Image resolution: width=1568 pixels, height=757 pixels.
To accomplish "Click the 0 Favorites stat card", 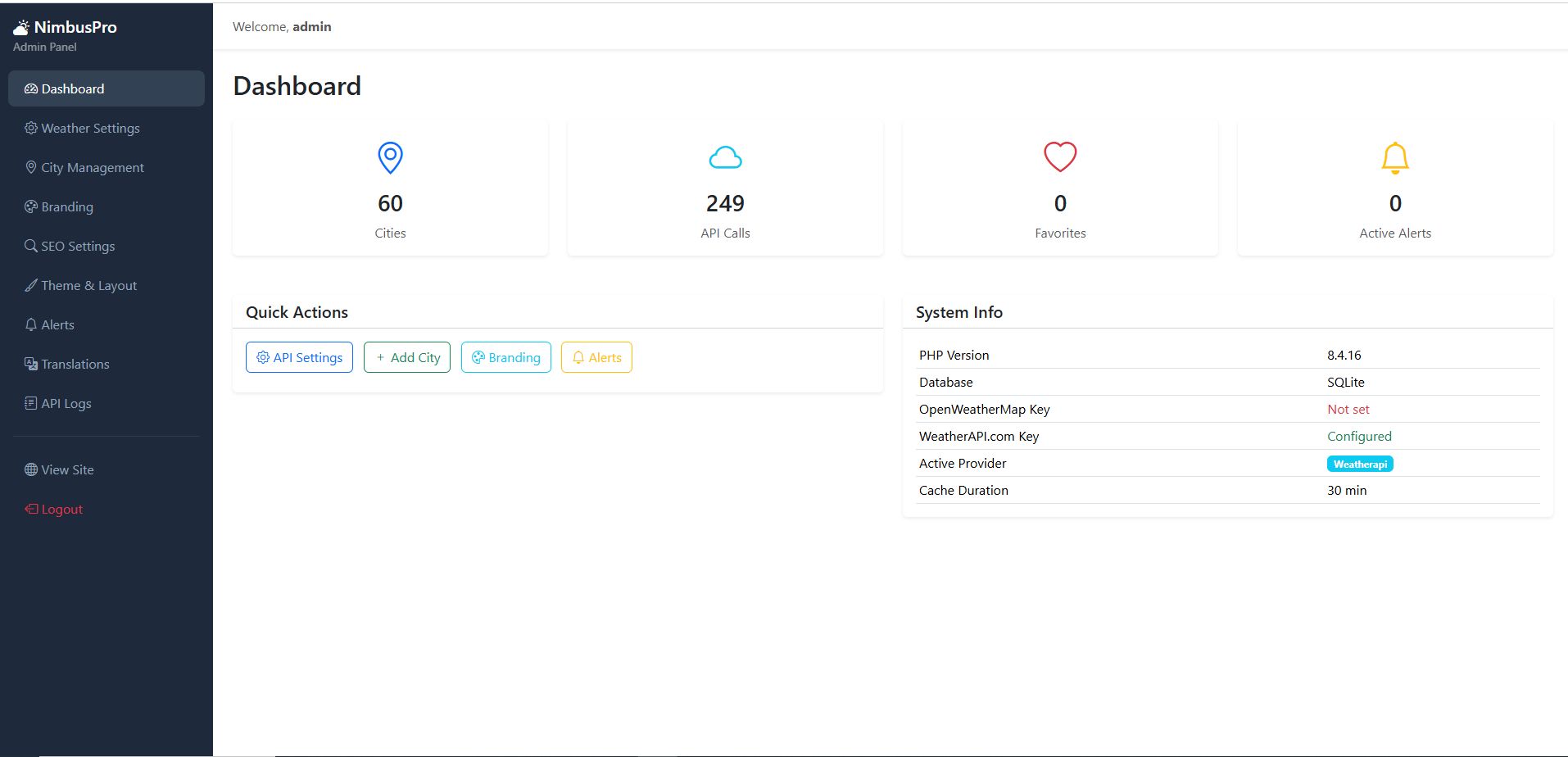I will tap(1060, 188).
